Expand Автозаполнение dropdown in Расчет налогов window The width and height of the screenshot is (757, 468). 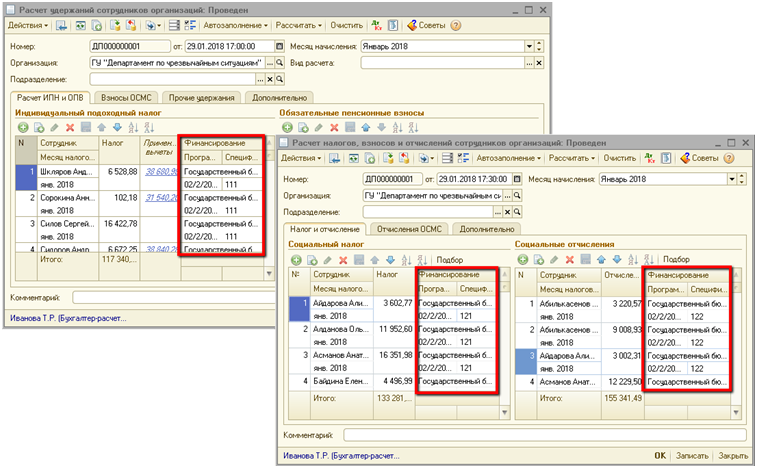[x=508, y=158]
